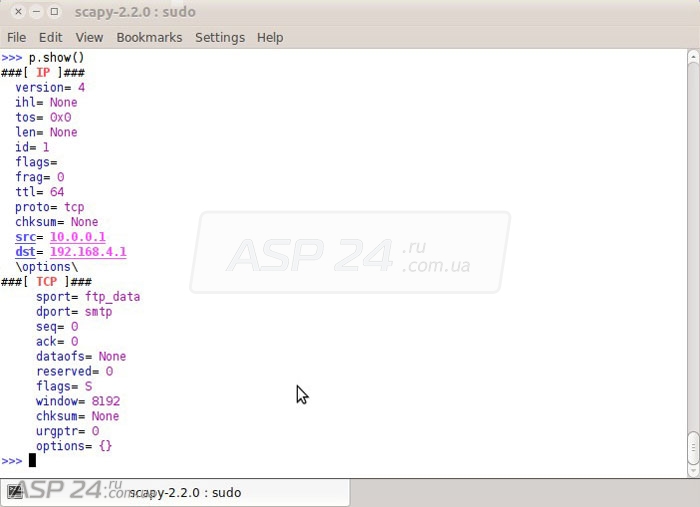Viewport: 700px width, 507px height.
Task: Click the terminal prompt cursor at bottom
Action: 32,460
